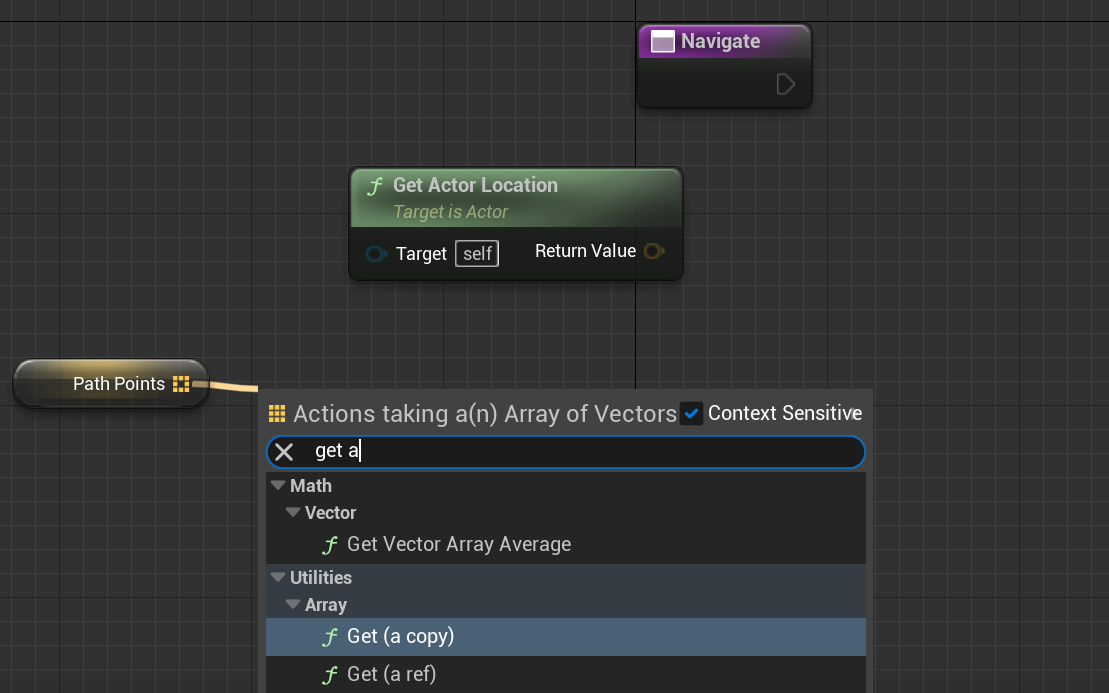Collapse the Vector subcategory
The width and height of the screenshot is (1109, 693).
(292, 513)
